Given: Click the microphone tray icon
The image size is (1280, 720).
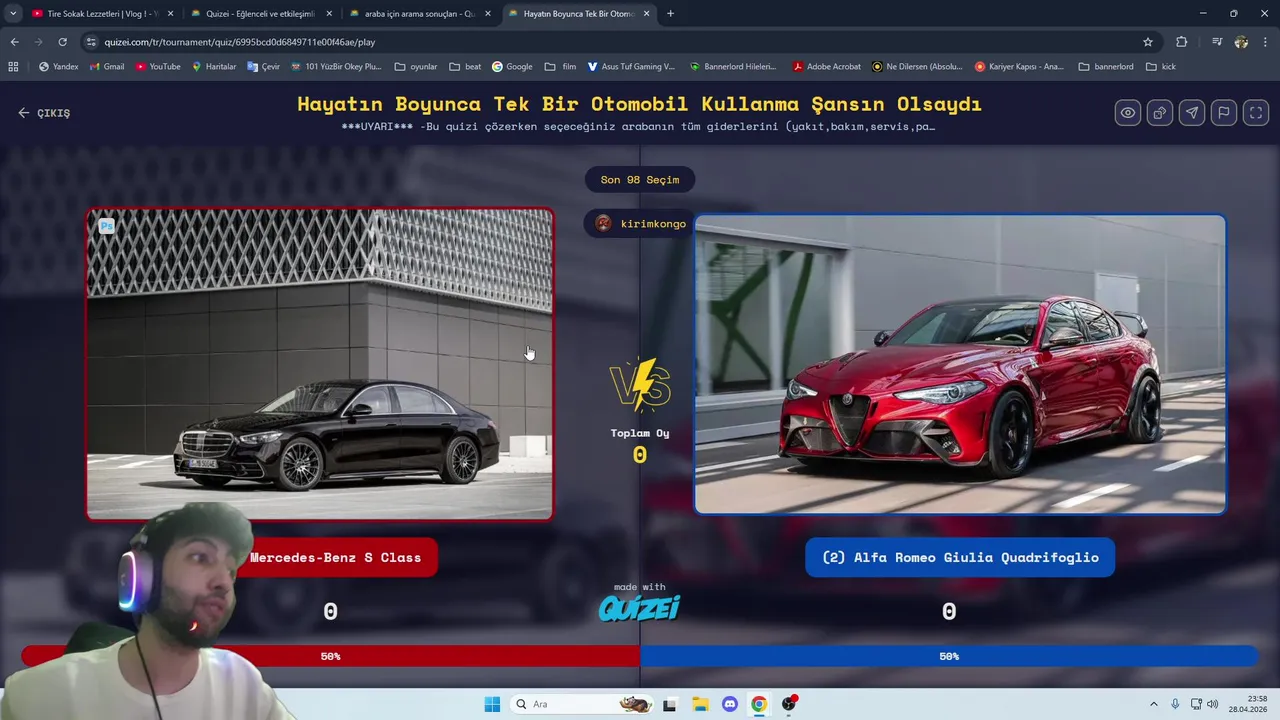Looking at the screenshot, I should pyautogui.click(x=1175, y=704).
